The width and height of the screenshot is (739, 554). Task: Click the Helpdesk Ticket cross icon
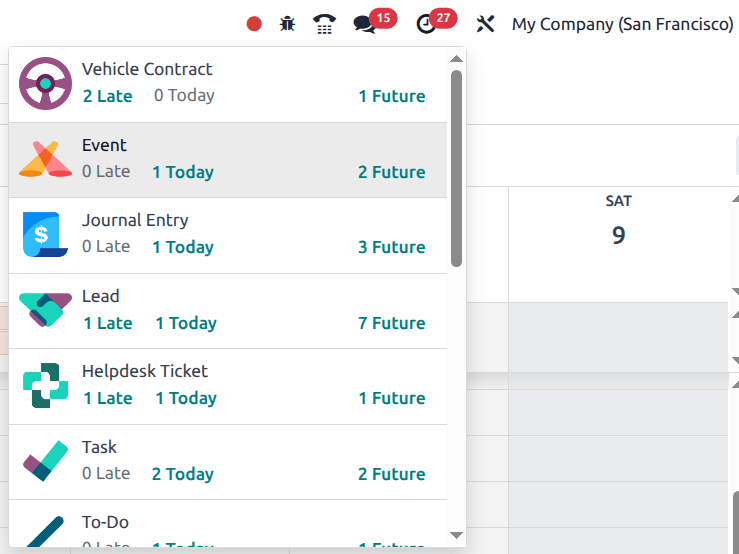pyautogui.click(x=45, y=386)
